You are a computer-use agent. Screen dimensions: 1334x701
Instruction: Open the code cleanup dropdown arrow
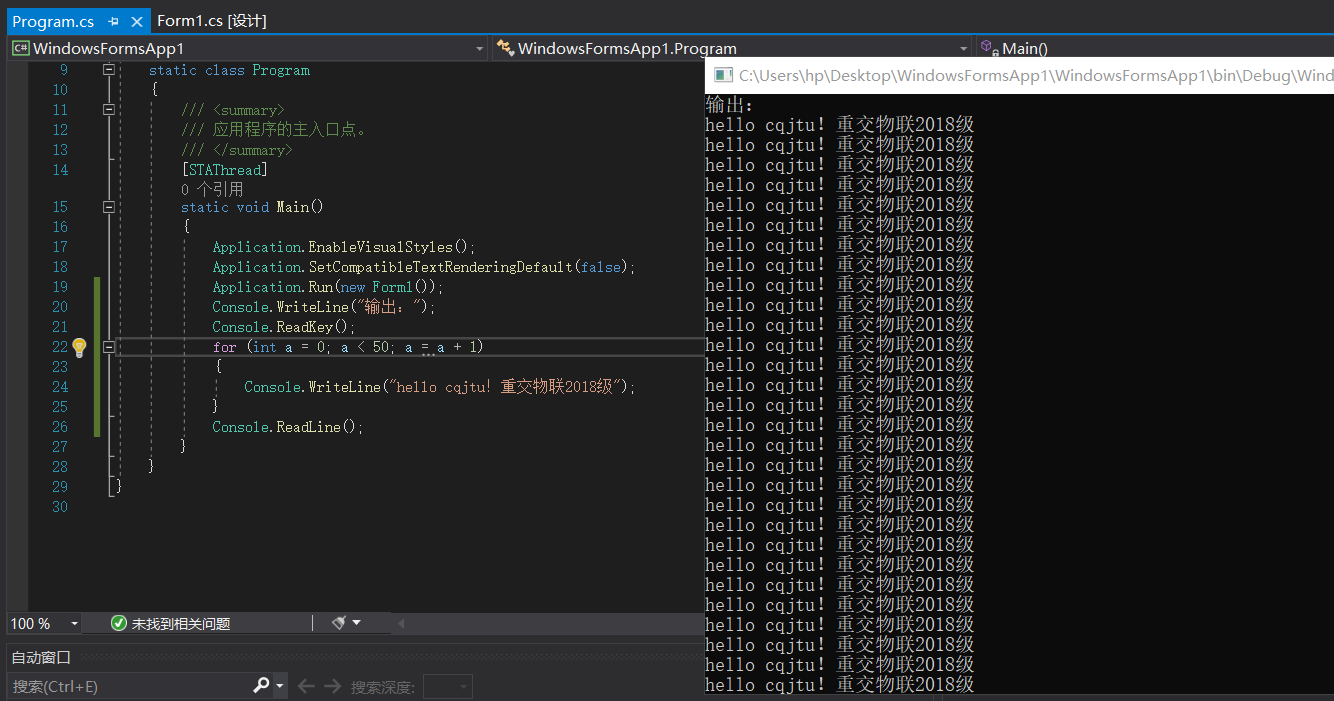[357, 623]
